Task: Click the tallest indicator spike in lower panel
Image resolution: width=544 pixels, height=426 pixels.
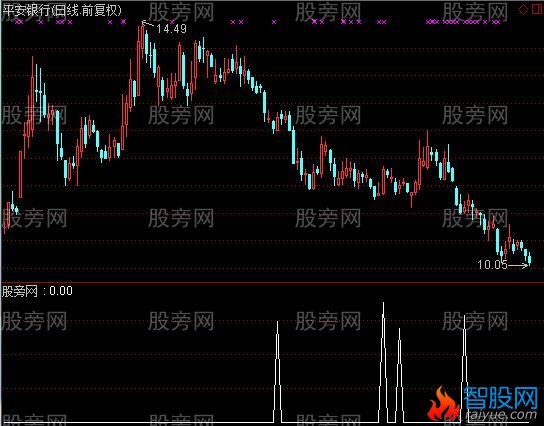Action: (383, 361)
